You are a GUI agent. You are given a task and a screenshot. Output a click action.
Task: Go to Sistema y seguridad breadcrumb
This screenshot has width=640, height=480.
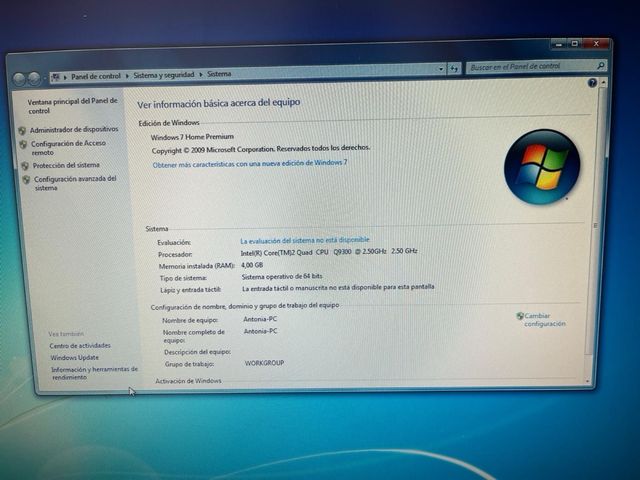click(164, 75)
